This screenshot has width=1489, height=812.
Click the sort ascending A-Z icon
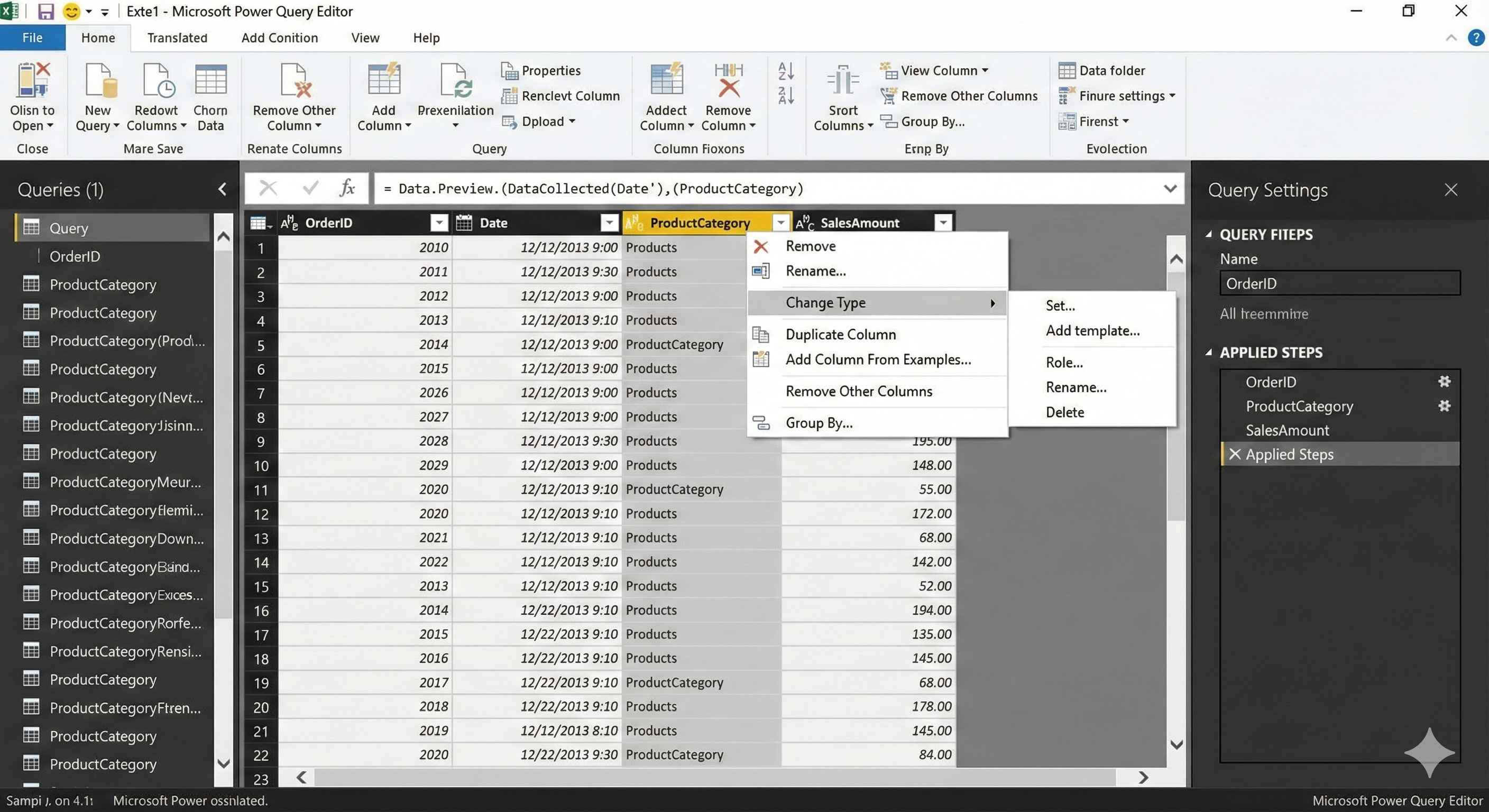pos(786,71)
